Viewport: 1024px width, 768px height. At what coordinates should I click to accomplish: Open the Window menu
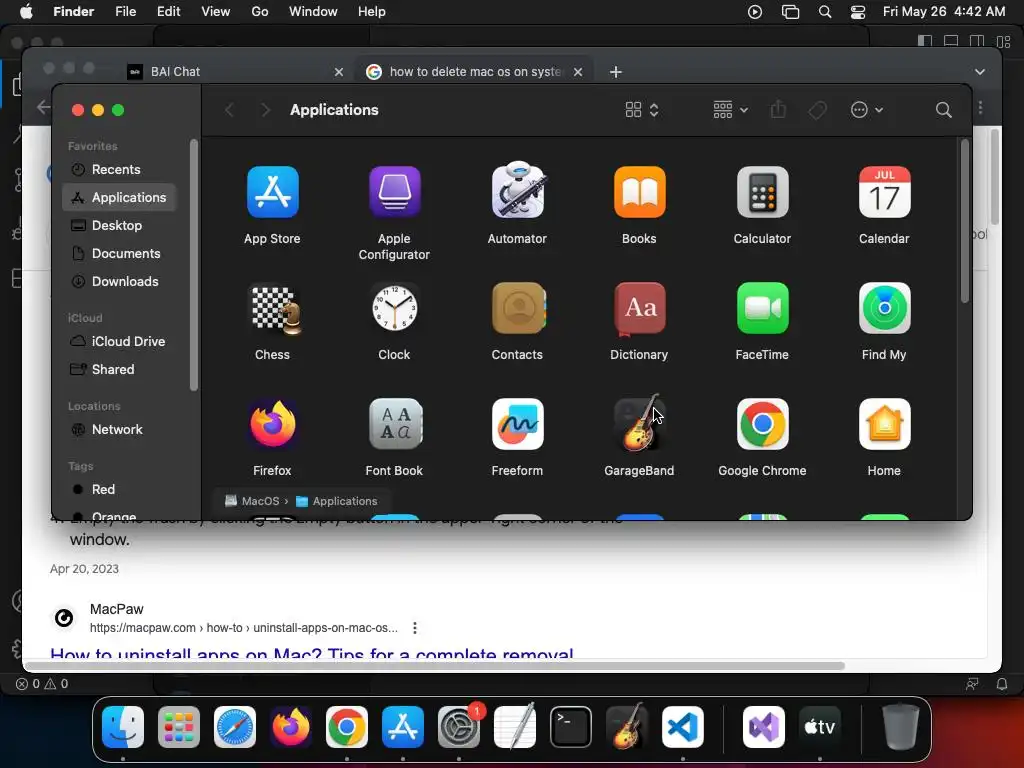[x=313, y=12]
